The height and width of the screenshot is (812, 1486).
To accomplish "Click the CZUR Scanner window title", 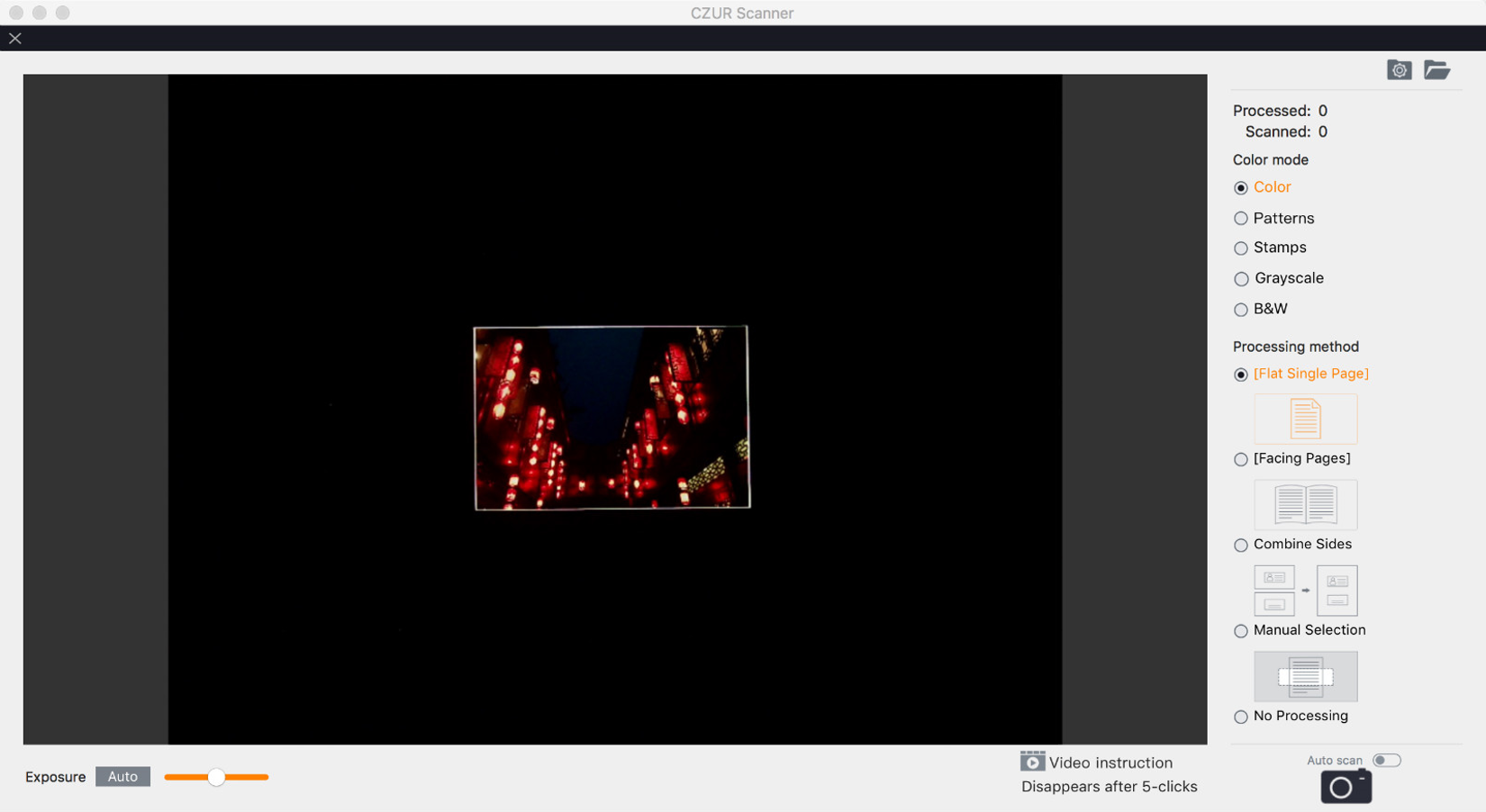I will (742, 13).
